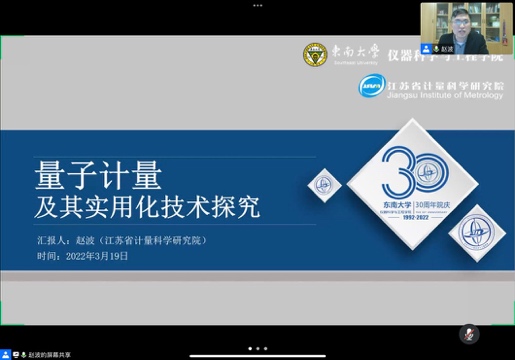Click the date text 2022年3月19日
The height and width of the screenshot is (360, 515).
97,256
